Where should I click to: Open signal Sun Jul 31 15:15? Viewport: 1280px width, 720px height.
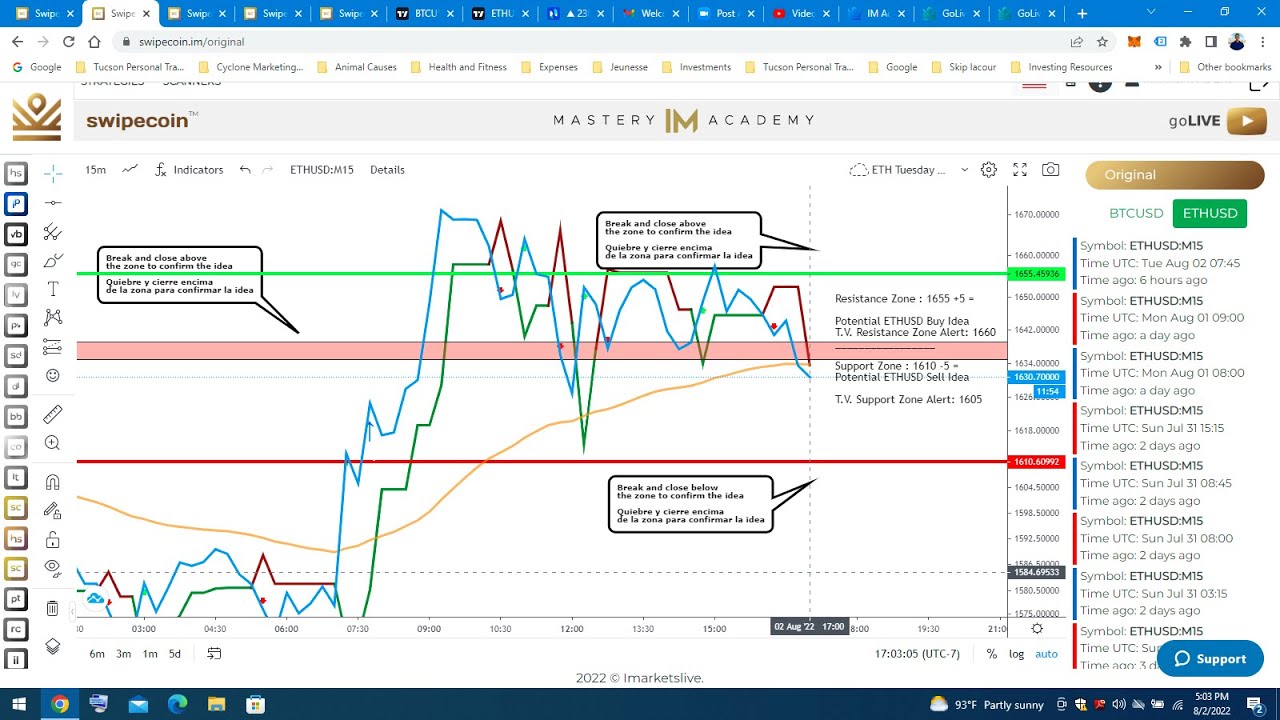(1172, 428)
